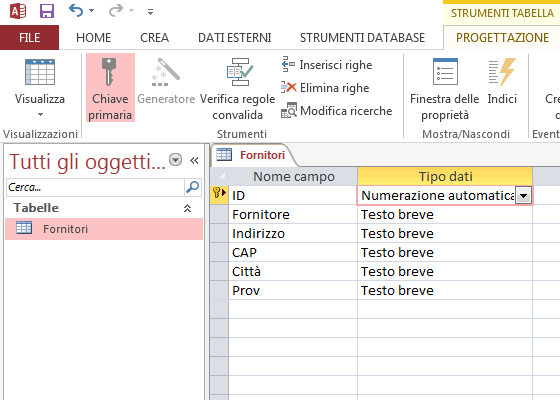The height and width of the screenshot is (400, 560).
Task: Click the Save floppy disk icon
Action: (x=47, y=11)
